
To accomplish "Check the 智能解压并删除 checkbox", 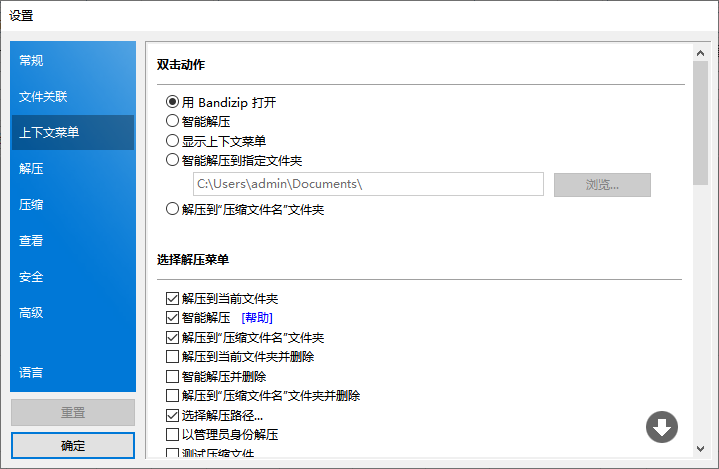I will [173, 376].
